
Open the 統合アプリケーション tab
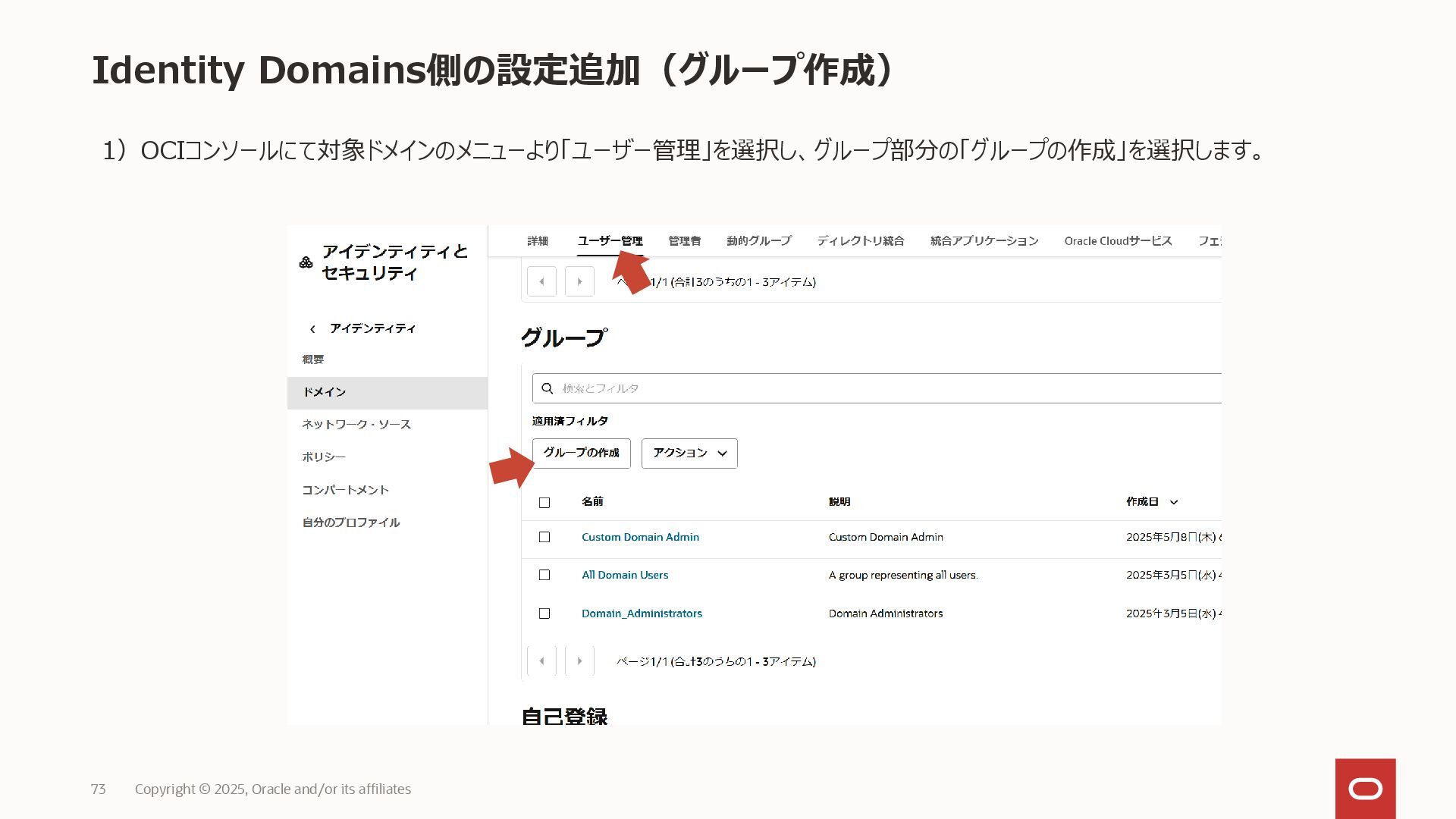click(984, 241)
